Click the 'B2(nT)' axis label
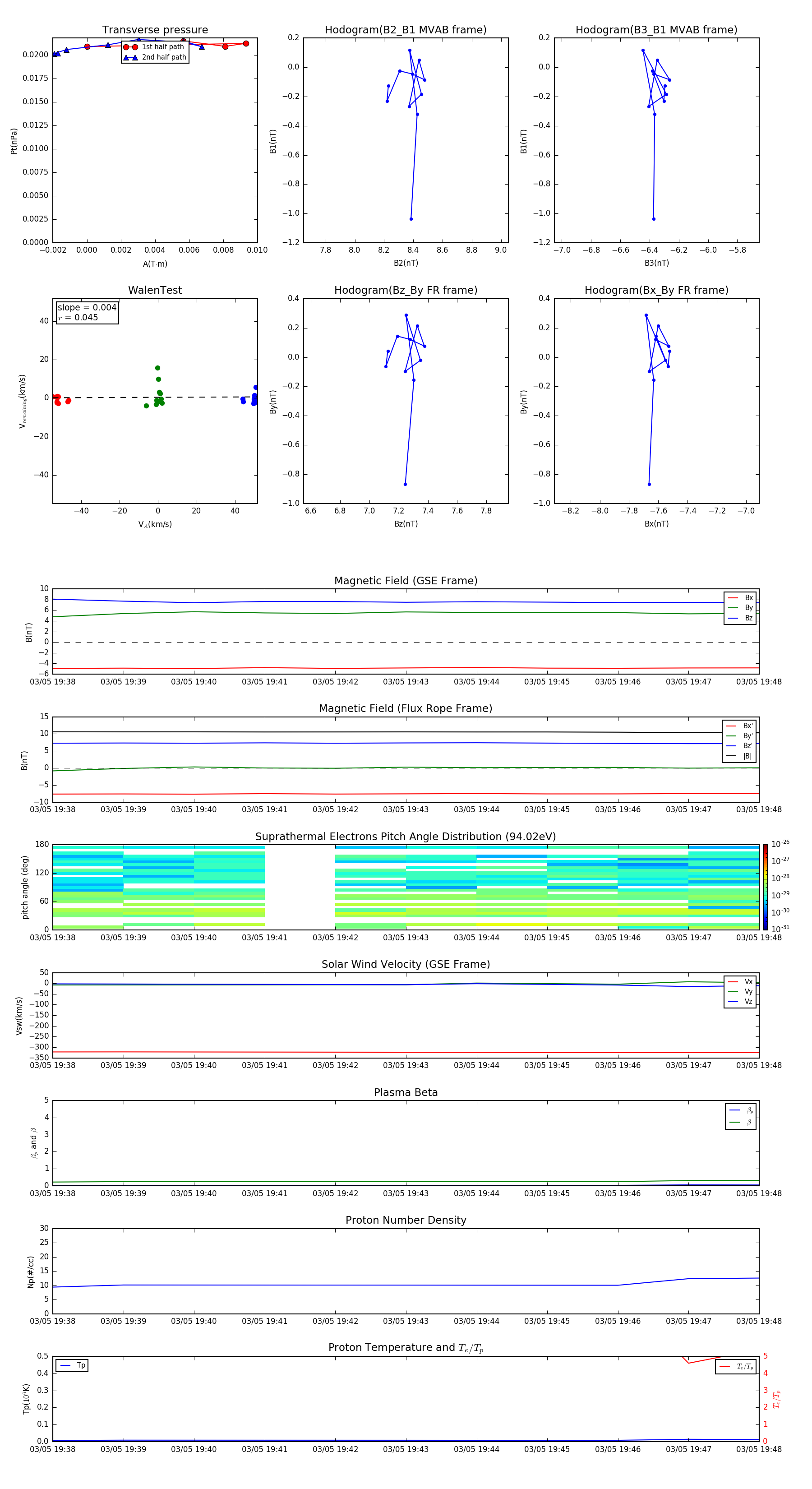The image size is (812, 1489). pyautogui.click(x=406, y=263)
